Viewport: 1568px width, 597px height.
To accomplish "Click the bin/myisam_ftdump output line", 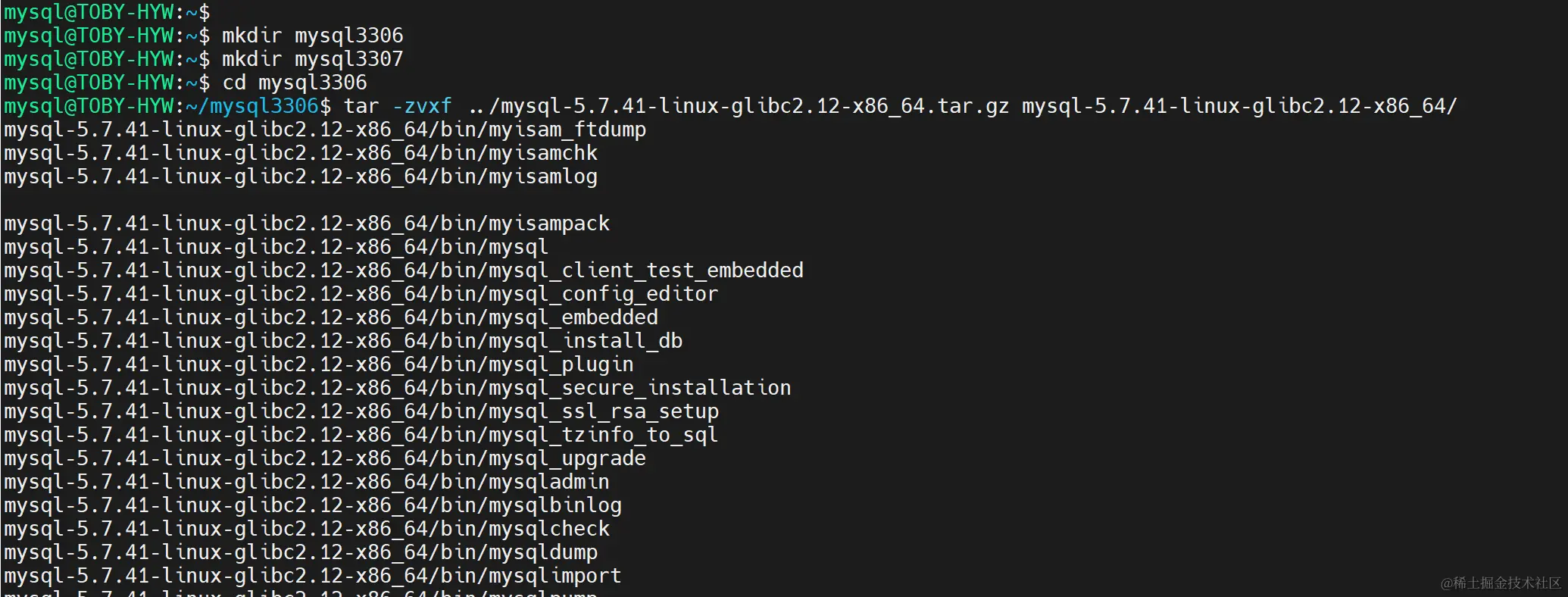I will [325, 130].
